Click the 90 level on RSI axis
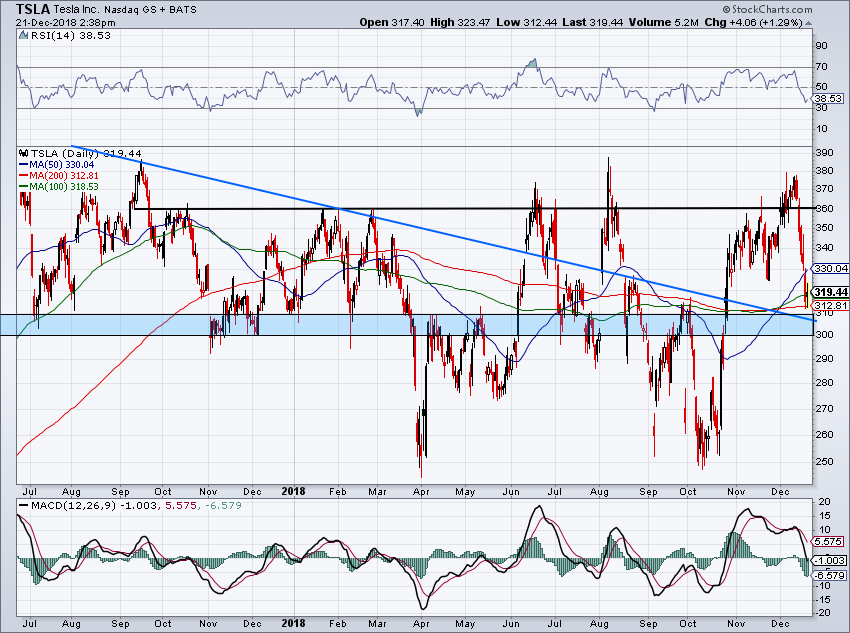The width and height of the screenshot is (850, 633). (822, 46)
